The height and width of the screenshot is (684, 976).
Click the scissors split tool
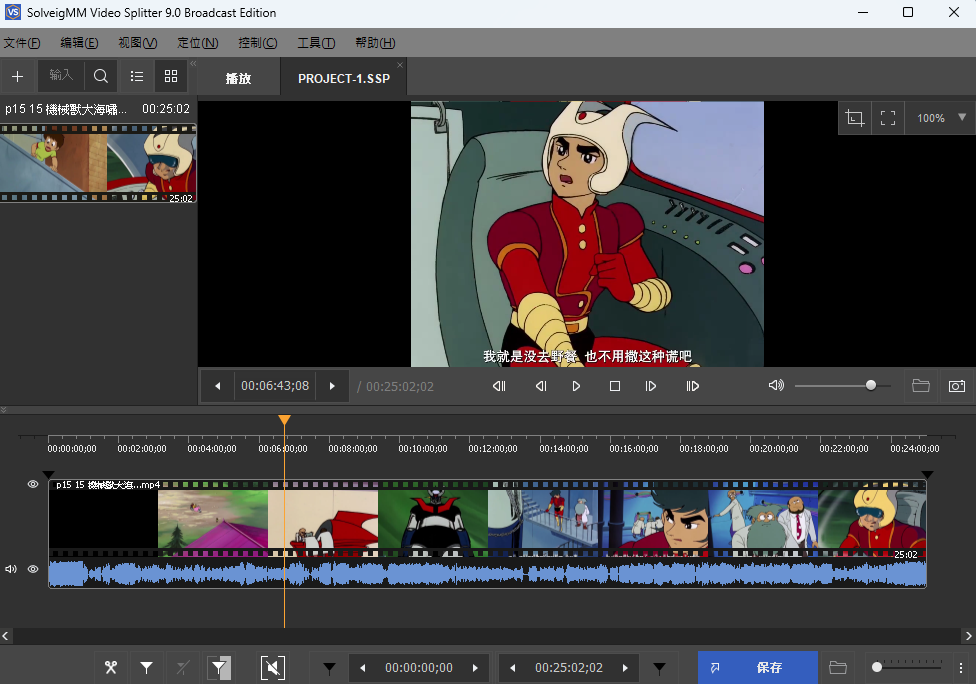click(x=111, y=668)
